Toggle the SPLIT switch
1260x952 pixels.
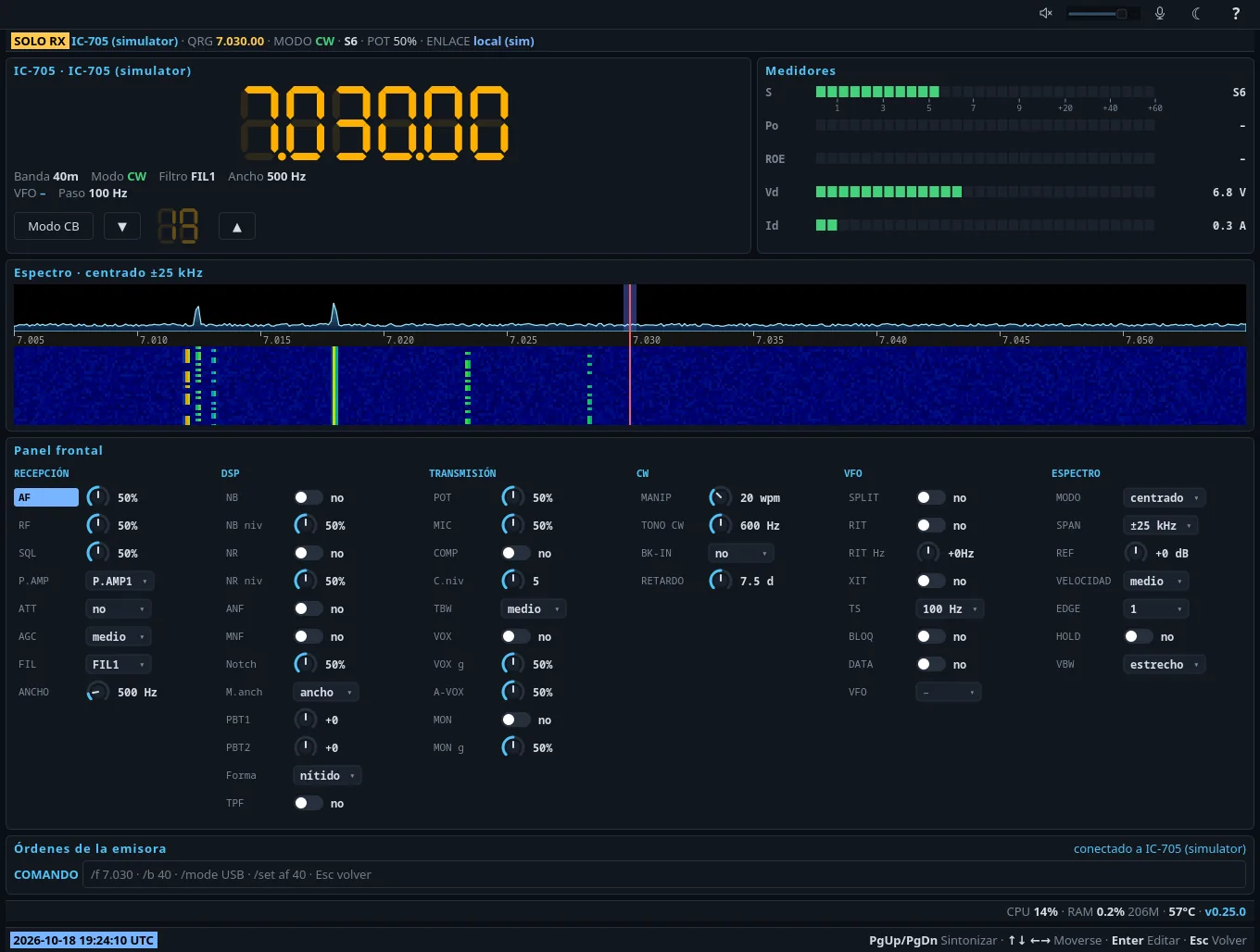(931, 497)
